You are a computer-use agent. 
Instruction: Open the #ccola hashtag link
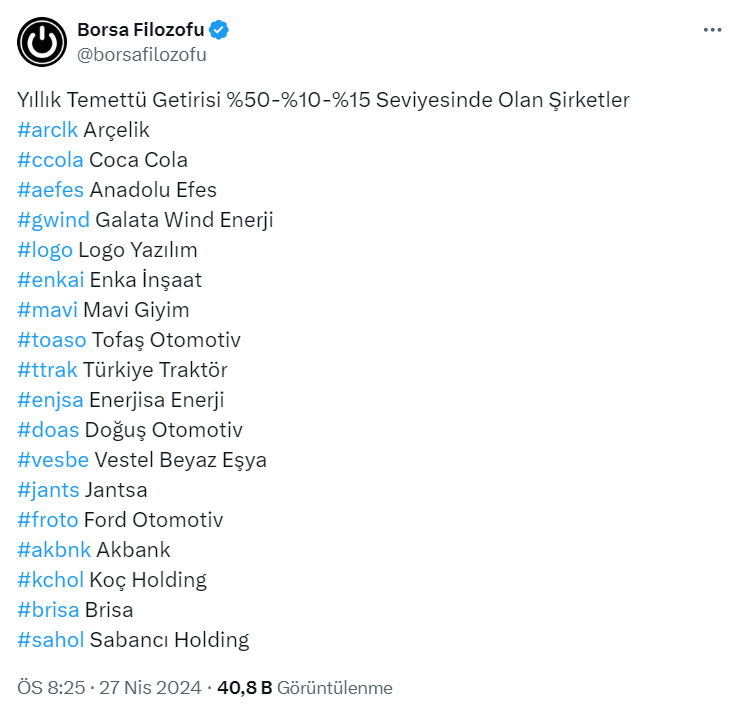(50, 160)
